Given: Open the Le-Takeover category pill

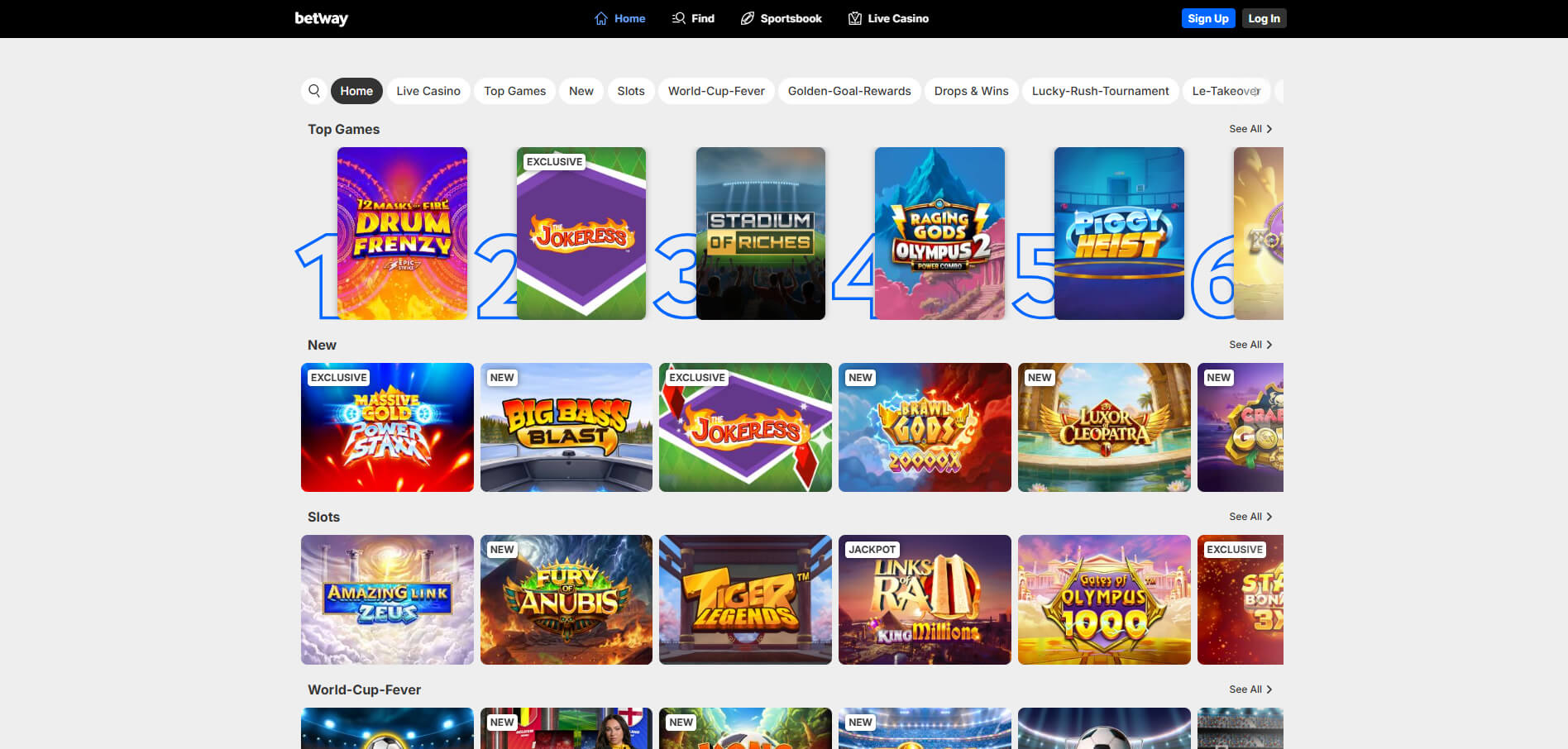Looking at the screenshot, I should 1226,91.
